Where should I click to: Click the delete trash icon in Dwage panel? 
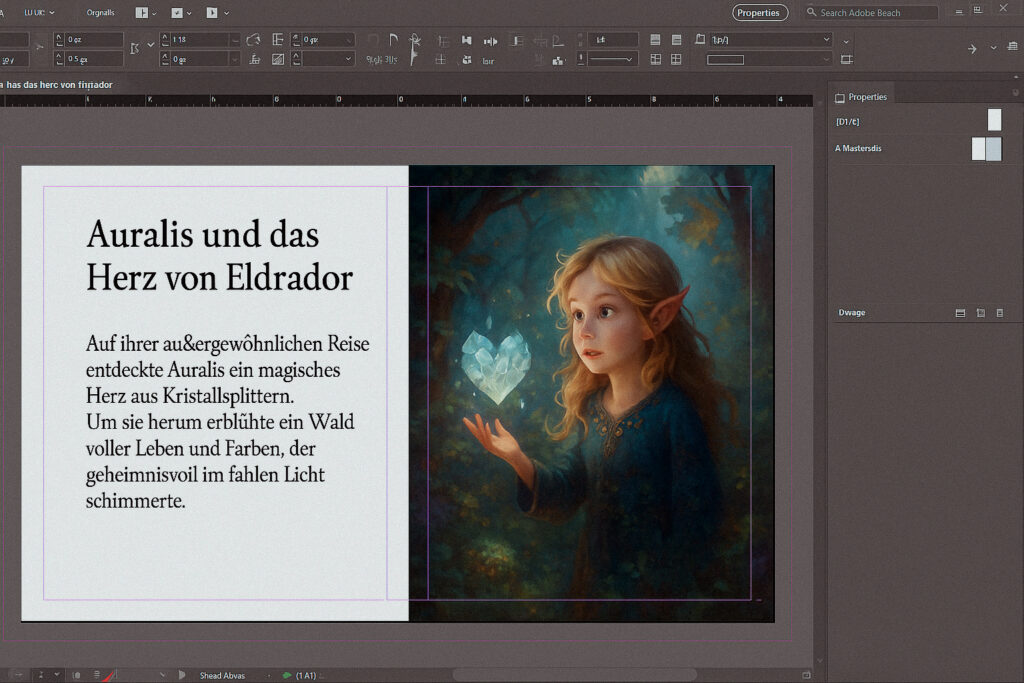pos(1000,313)
